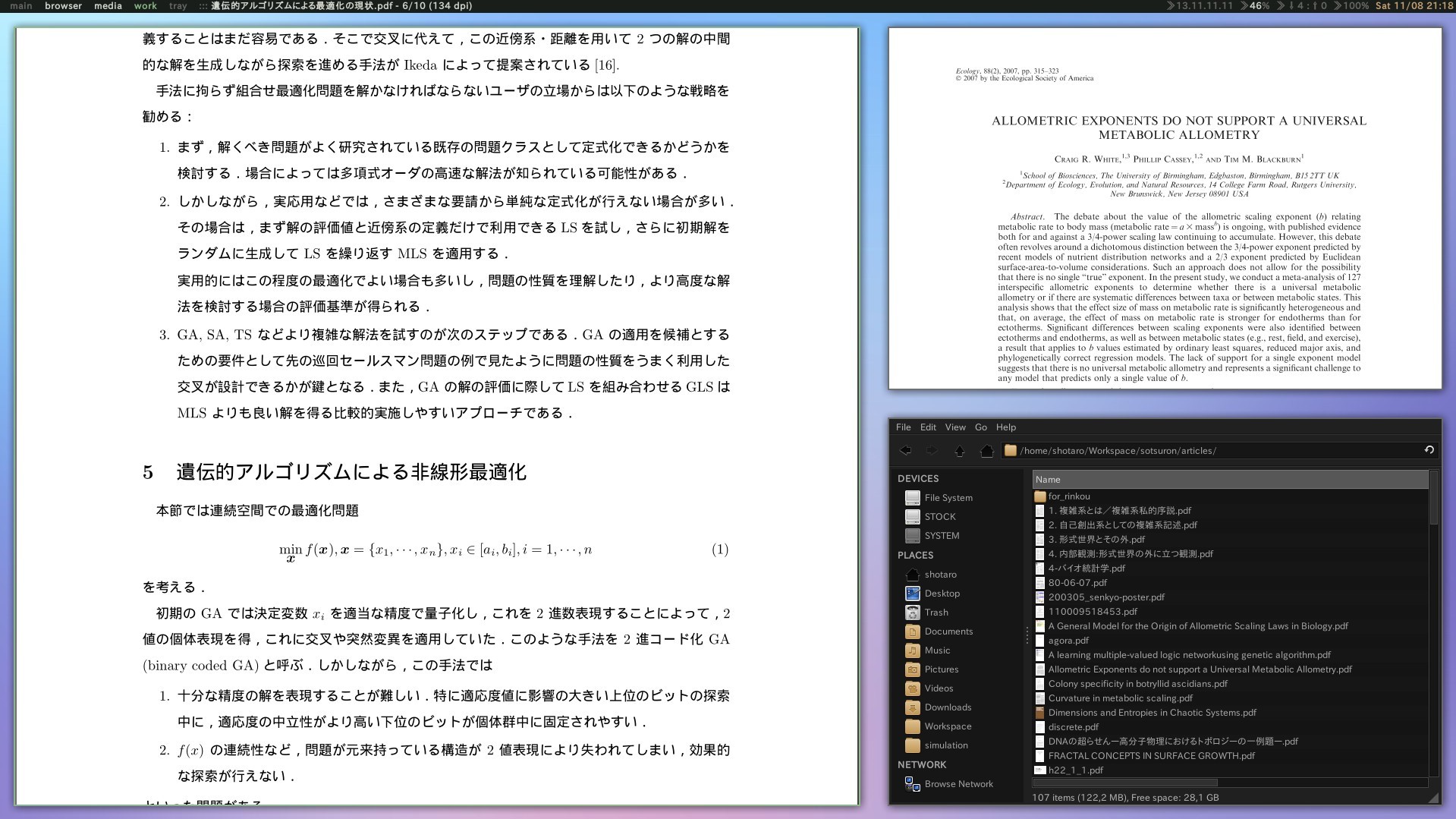The height and width of the screenshot is (819, 1456).
Task: Open the Go menu
Action: pos(980,427)
